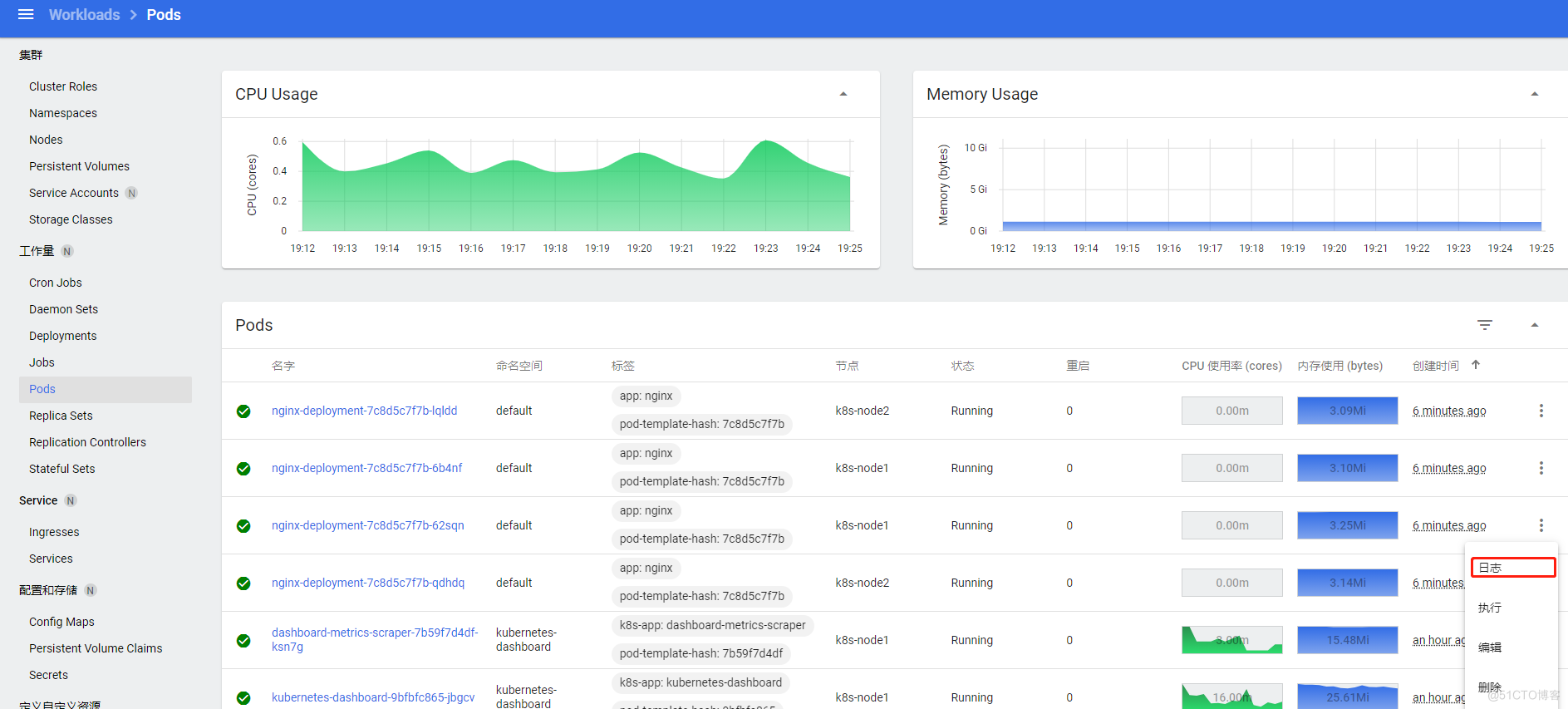This screenshot has height=709, width=1568.
Task: Go to Service Accounts in sidebar
Action: [x=74, y=193]
